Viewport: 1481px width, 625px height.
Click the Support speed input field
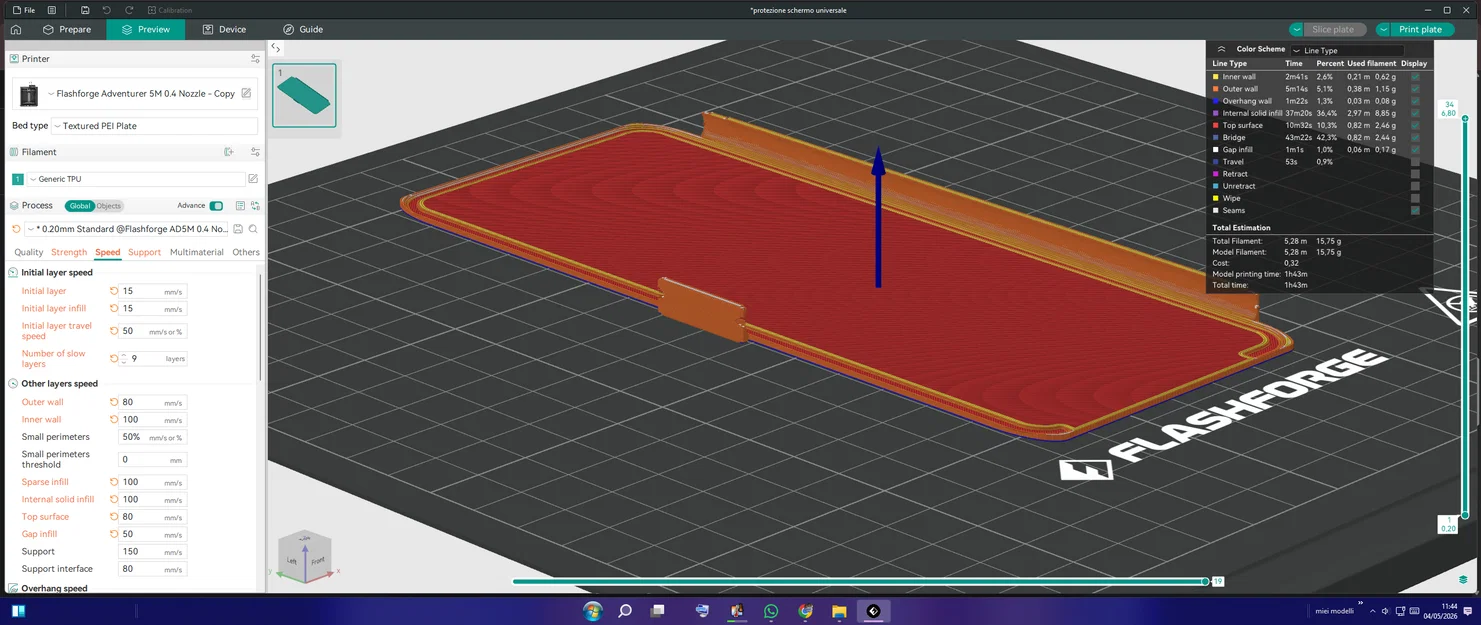[152, 552]
